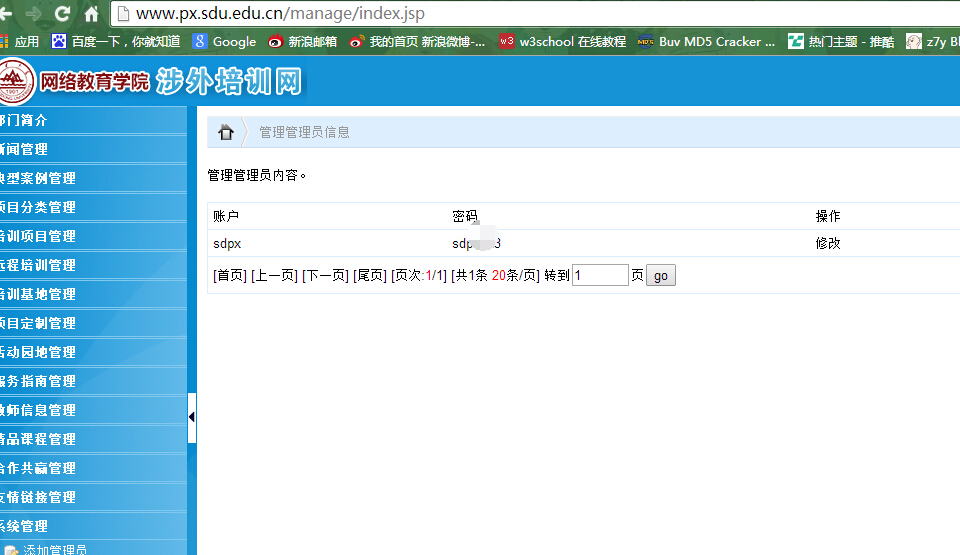Open 远程培训管理 in sidebar
Screen dimensions: 960x555
click(93, 265)
